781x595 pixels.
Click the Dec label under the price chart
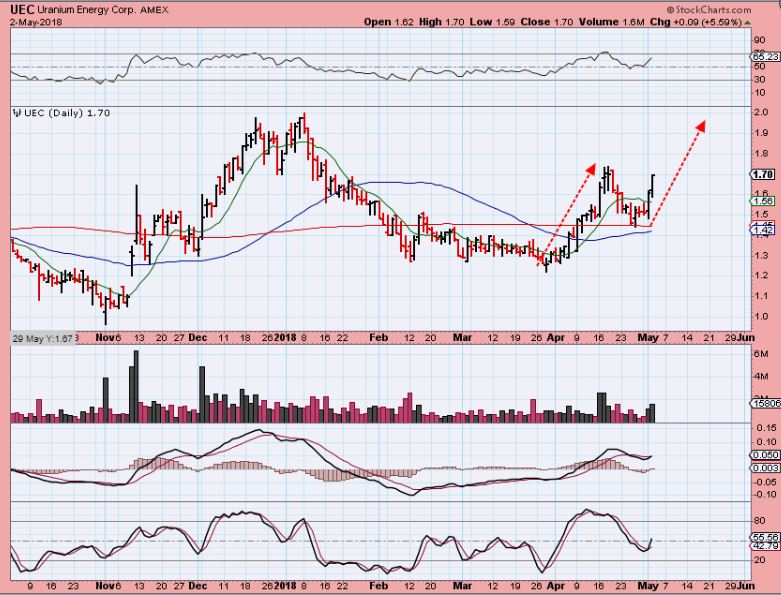(x=198, y=338)
